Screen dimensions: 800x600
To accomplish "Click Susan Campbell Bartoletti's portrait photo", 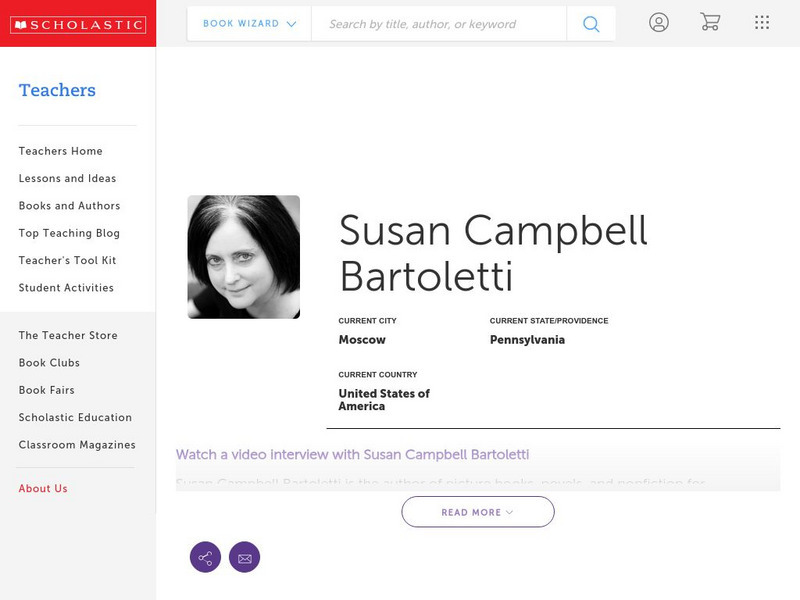I will point(244,257).
